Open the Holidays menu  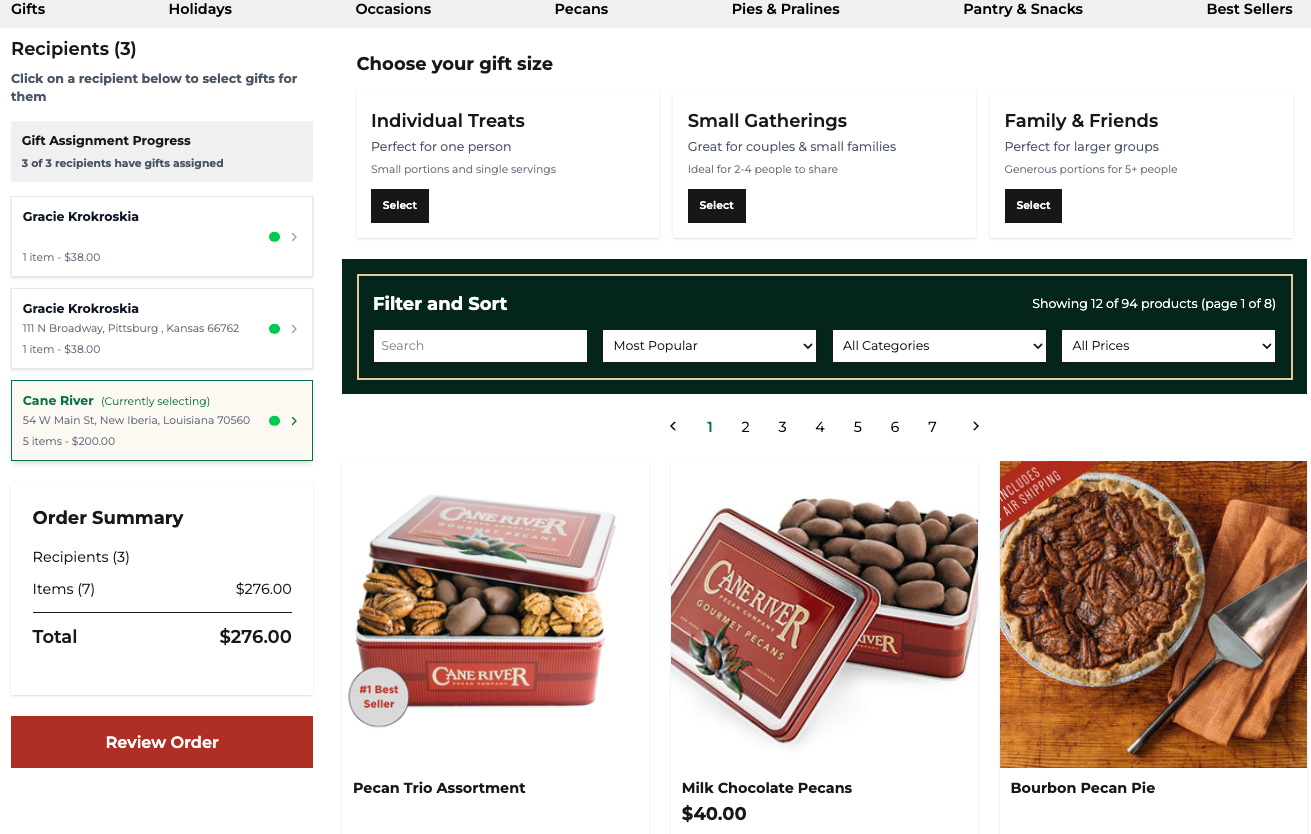pos(200,9)
